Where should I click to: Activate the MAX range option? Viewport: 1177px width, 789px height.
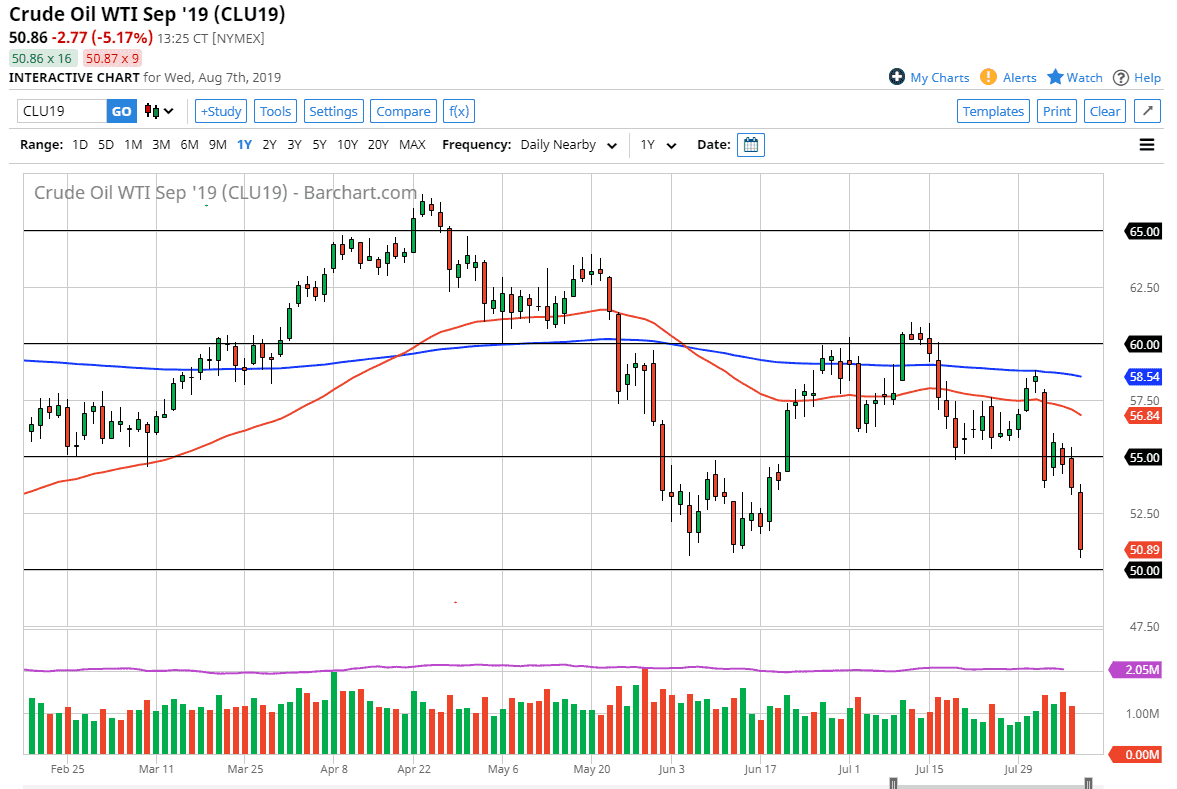tap(412, 144)
